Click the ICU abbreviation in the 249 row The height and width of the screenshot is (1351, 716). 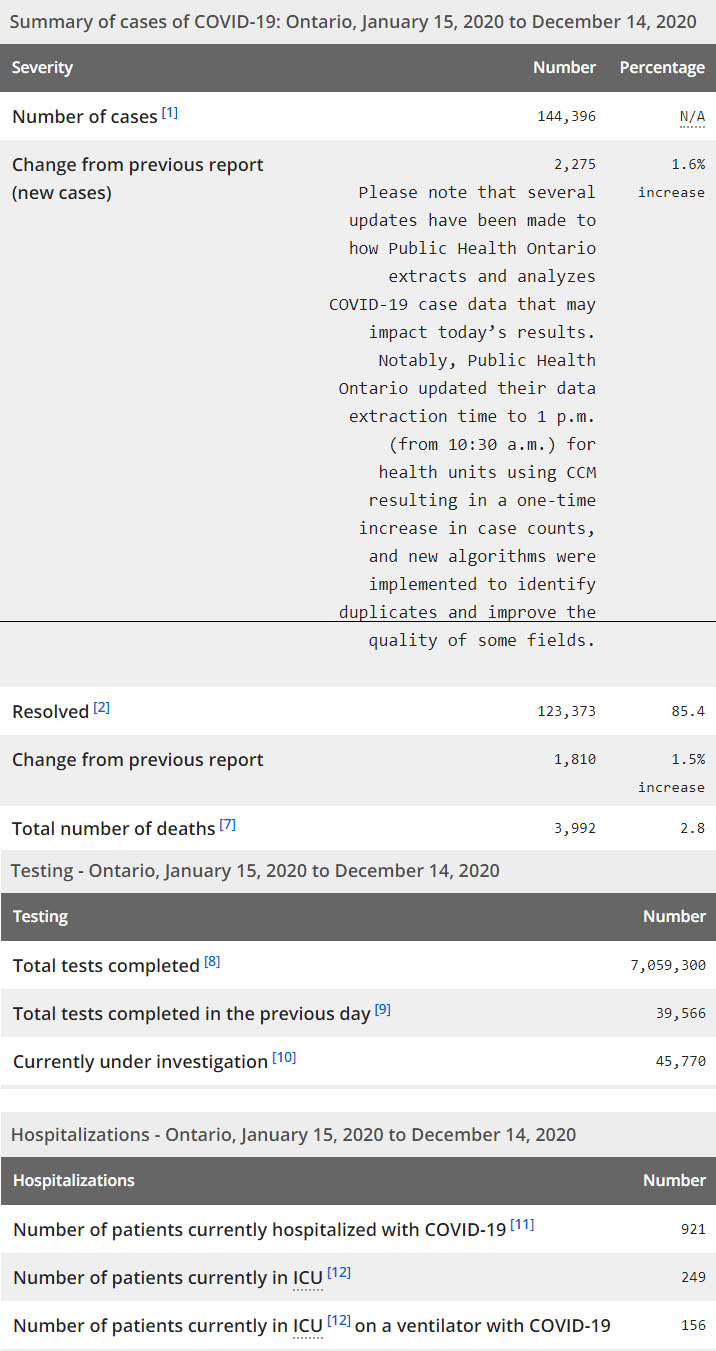[308, 1279]
